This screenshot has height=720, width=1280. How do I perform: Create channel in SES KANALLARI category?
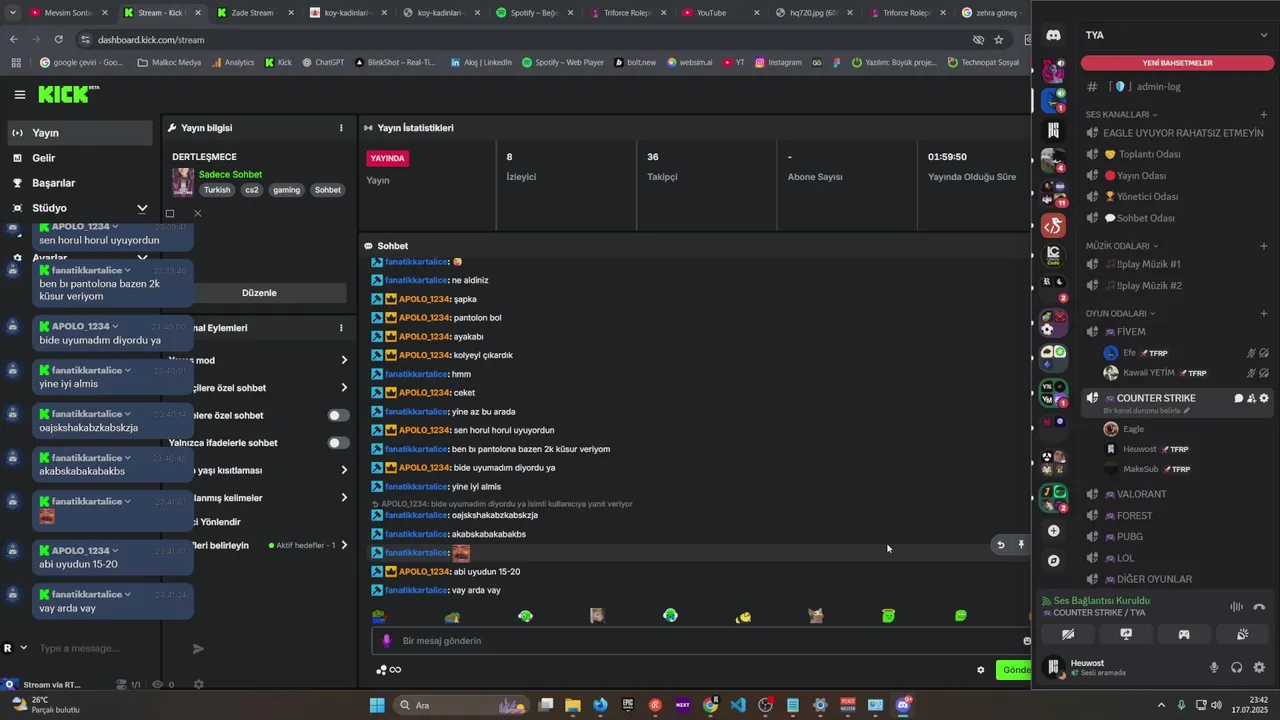1264,114
